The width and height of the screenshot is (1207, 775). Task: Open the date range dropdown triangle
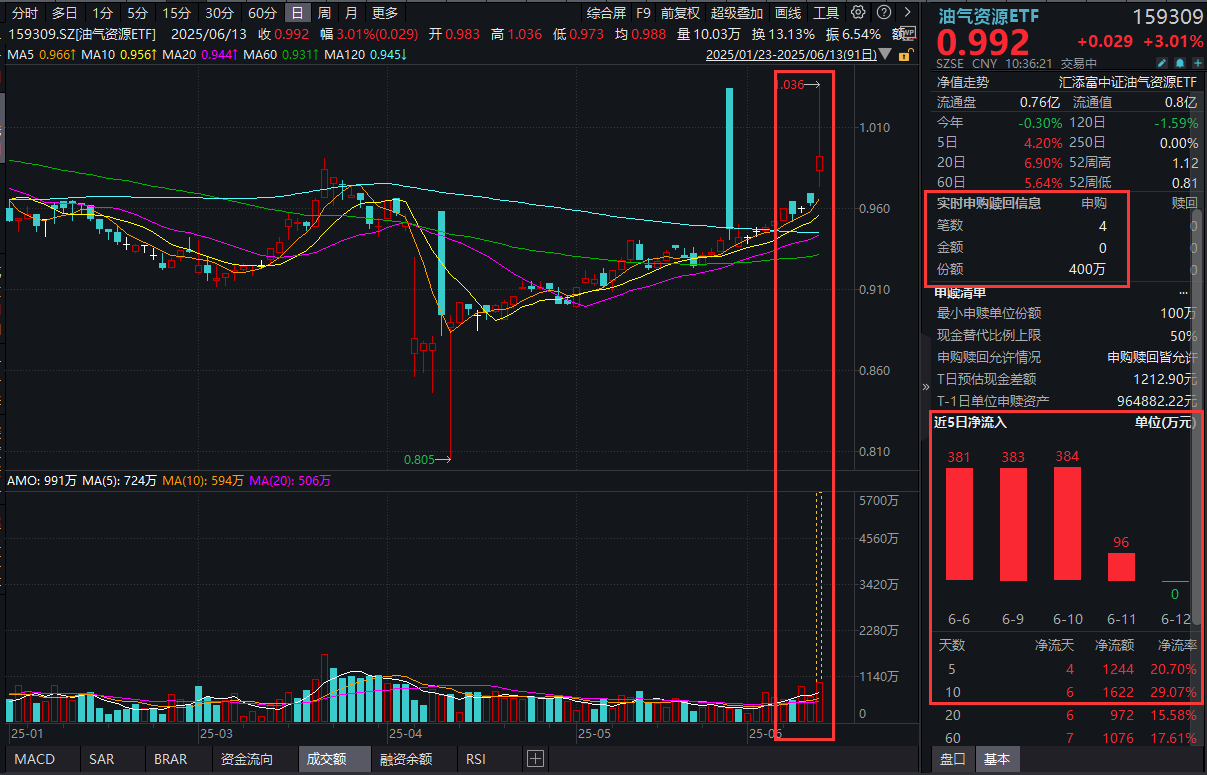click(x=887, y=55)
